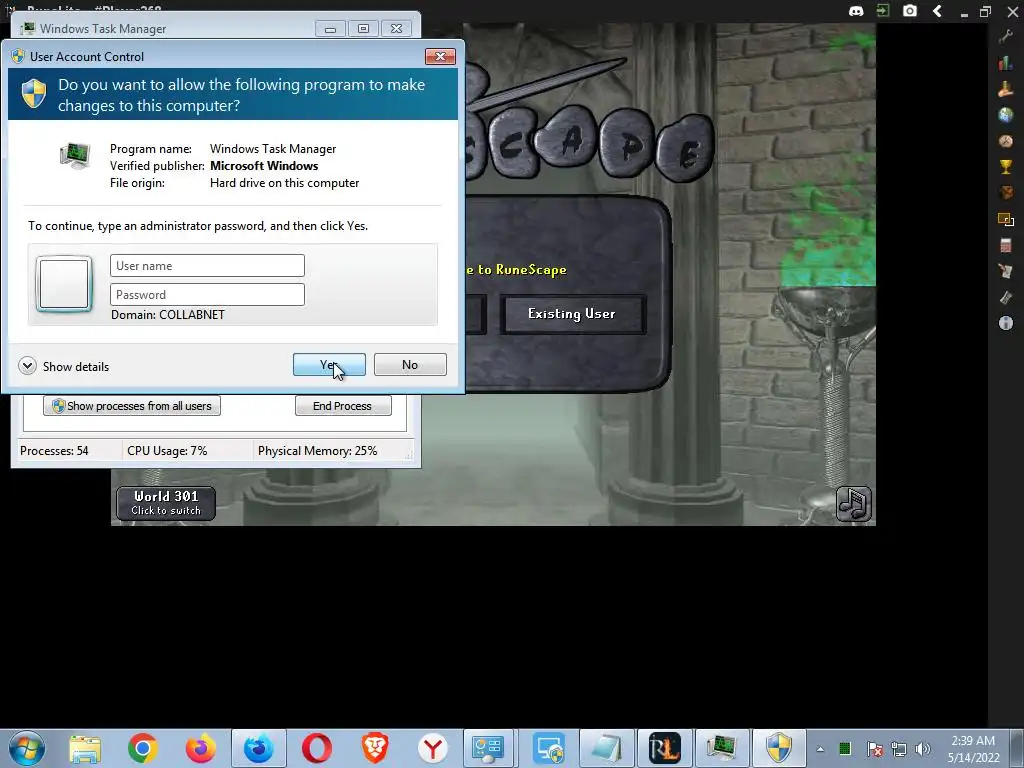Open the remote desktop shield taskbar icon

pyautogui.click(x=549, y=748)
